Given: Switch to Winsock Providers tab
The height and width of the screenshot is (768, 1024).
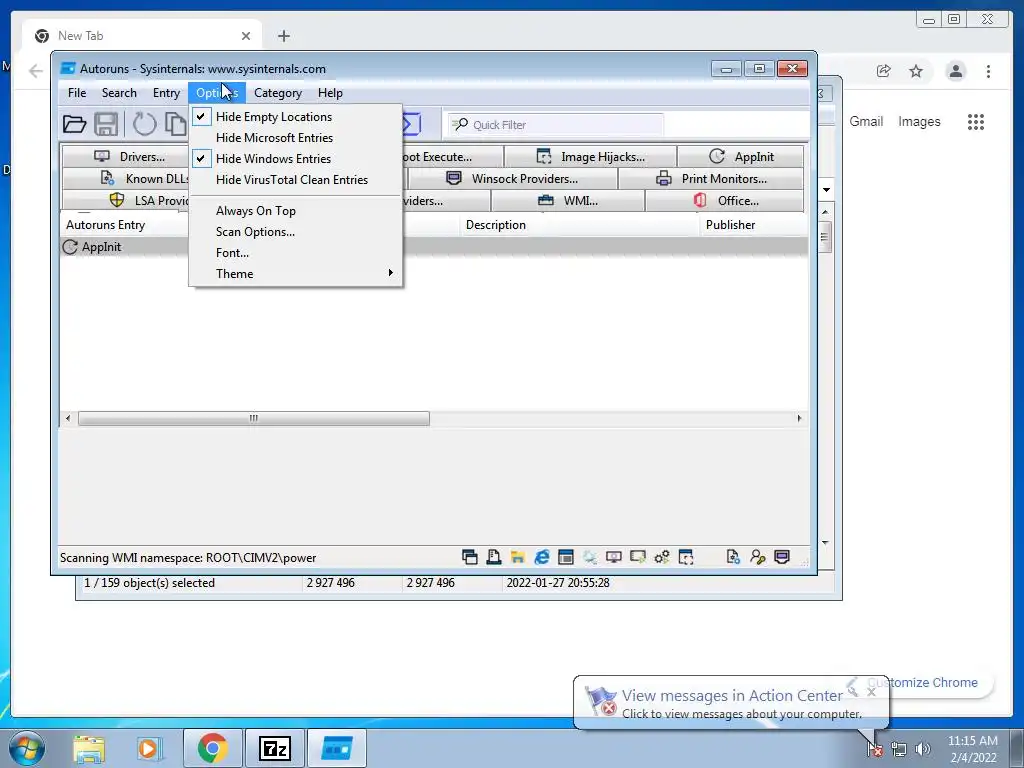Looking at the screenshot, I should pos(513,179).
